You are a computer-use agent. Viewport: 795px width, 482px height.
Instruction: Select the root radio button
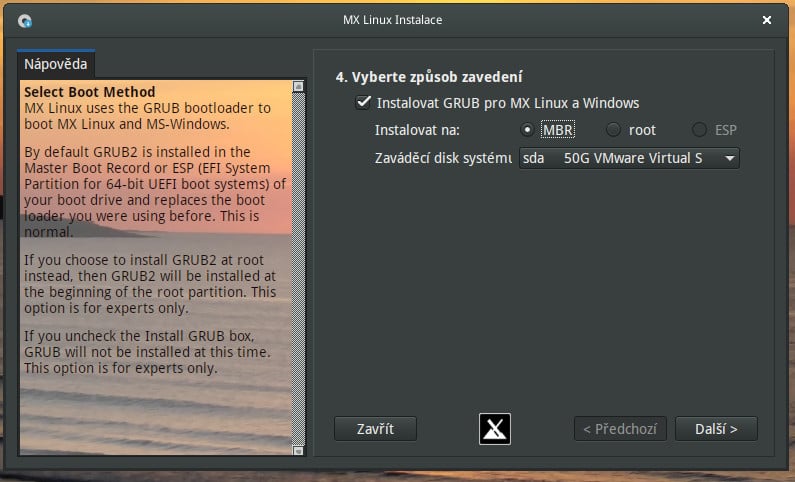click(x=613, y=130)
